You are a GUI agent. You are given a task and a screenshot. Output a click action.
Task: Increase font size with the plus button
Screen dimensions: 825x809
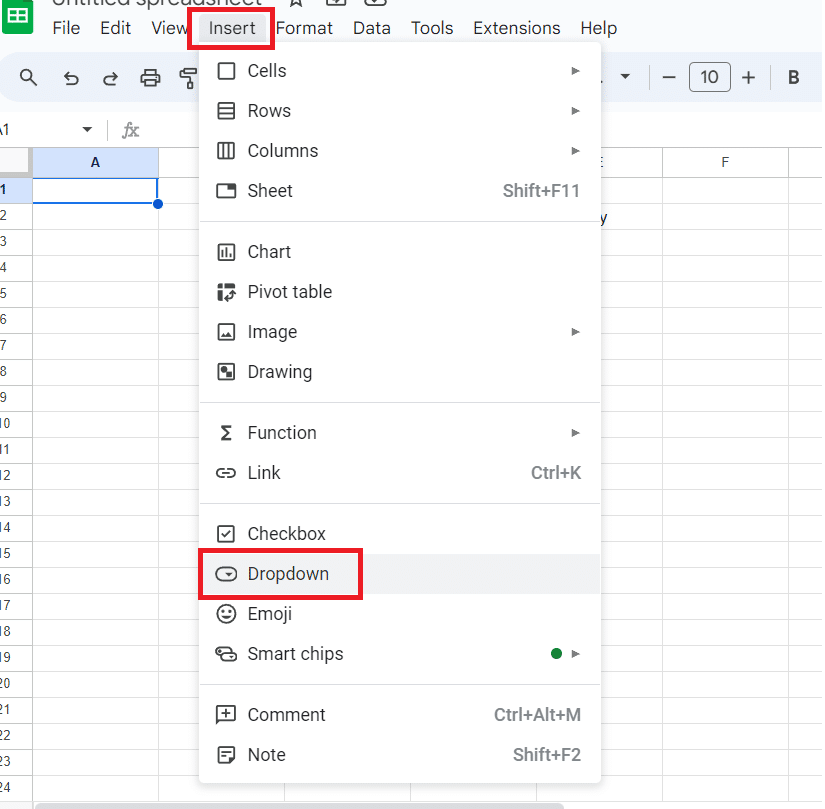748,77
